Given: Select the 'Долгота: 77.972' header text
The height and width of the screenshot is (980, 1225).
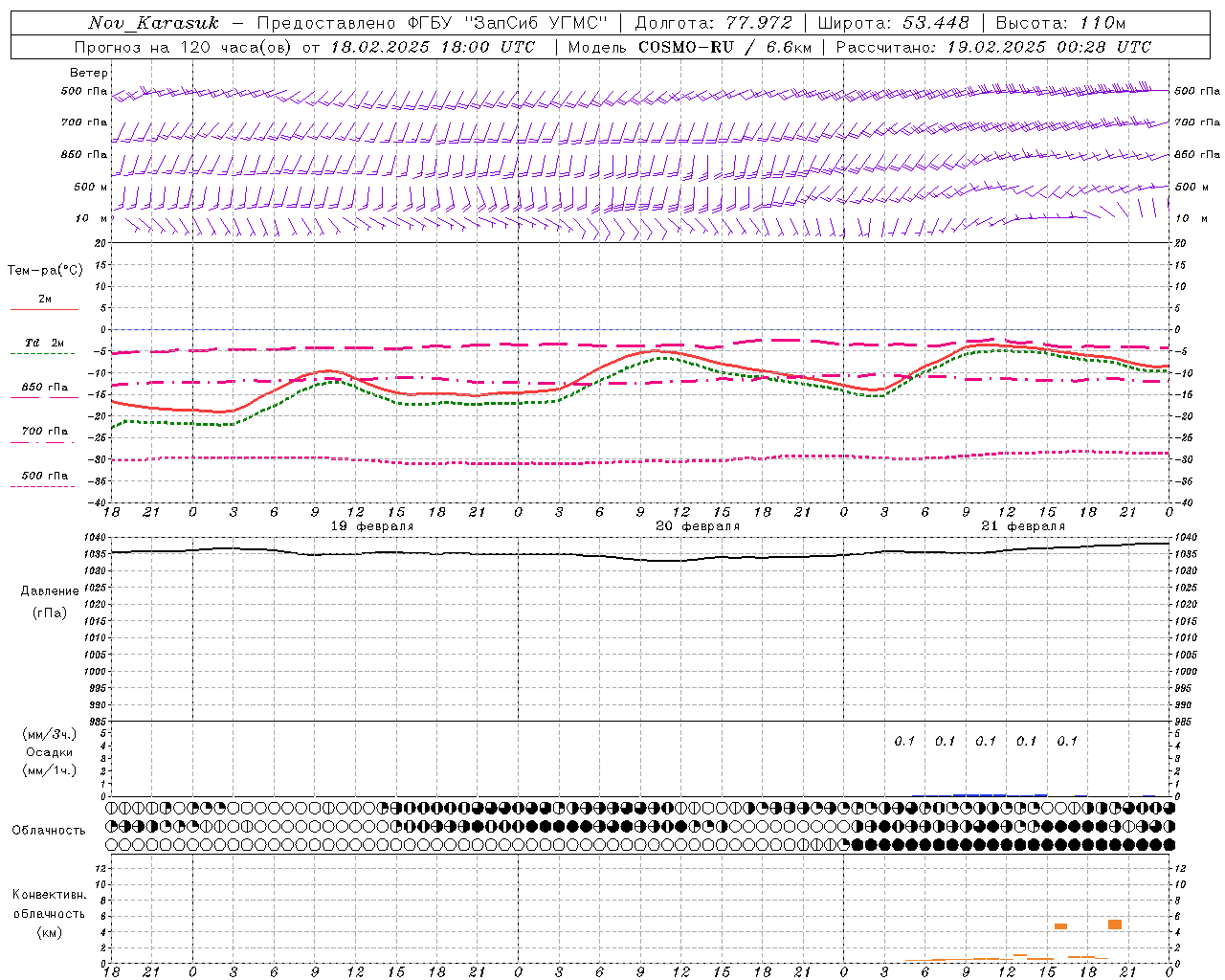Looking at the screenshot, I should (714, 23).
